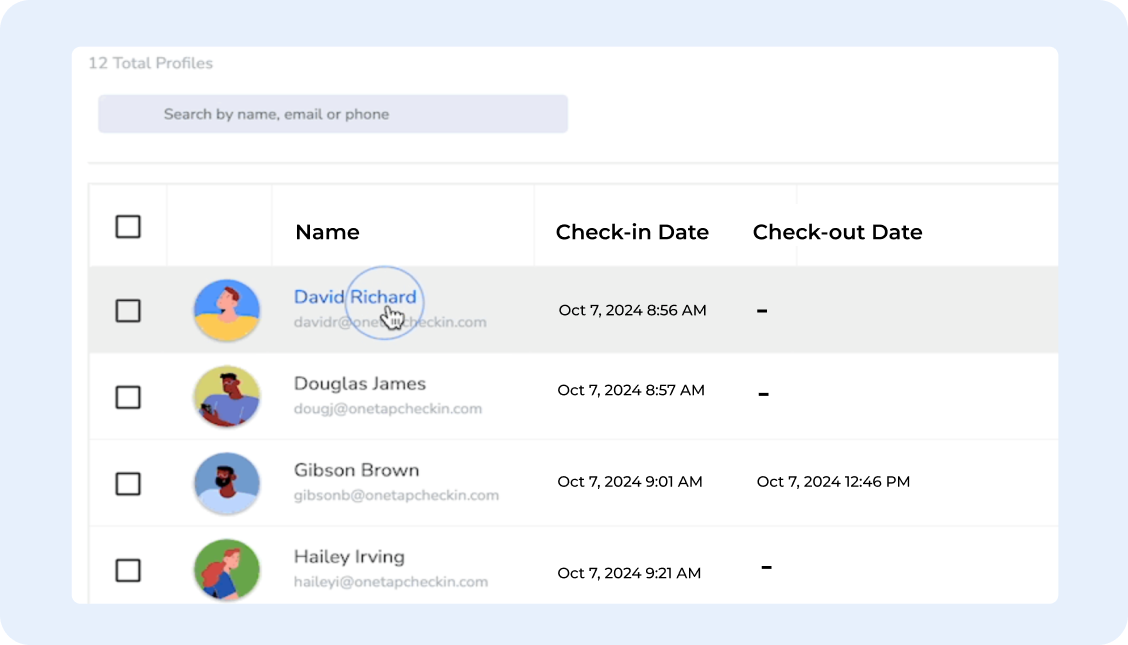Mark the Hailey Irving row checkbox

pyautogui.click(x=128, y=571)
